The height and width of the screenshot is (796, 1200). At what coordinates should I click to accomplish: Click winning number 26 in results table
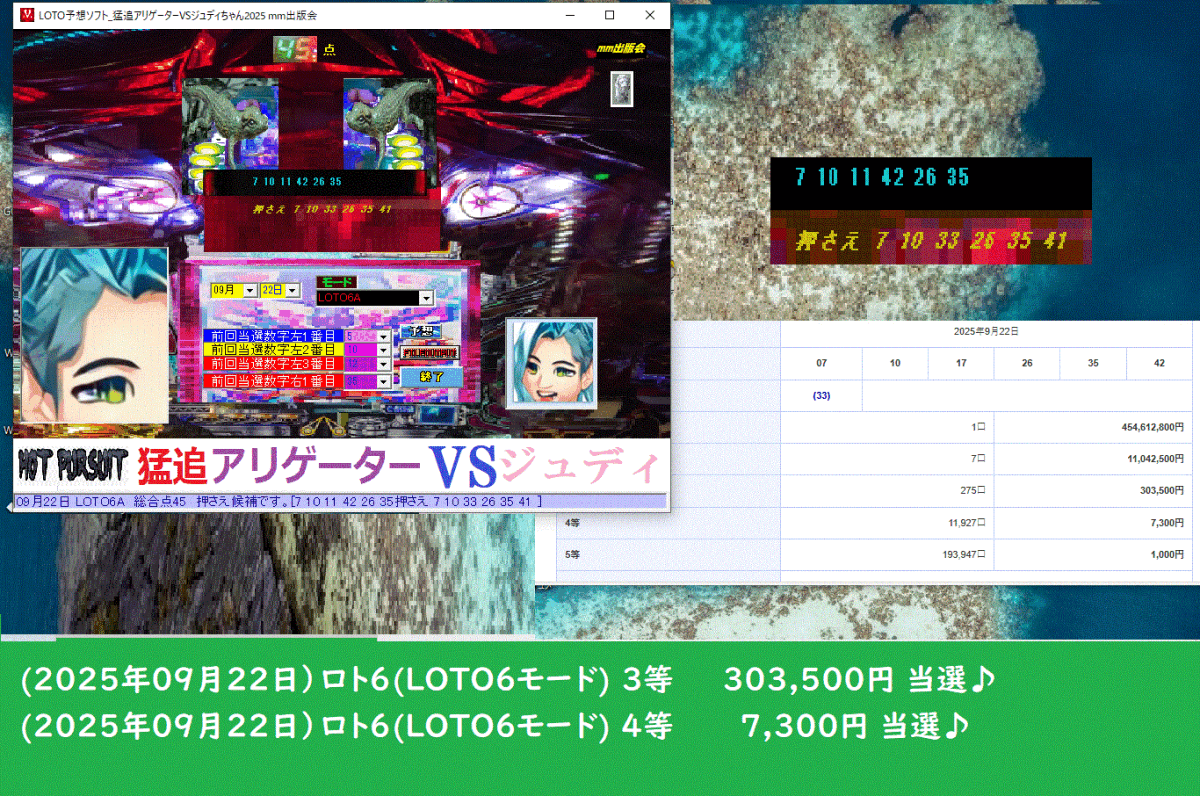(x=1027, y=363)
